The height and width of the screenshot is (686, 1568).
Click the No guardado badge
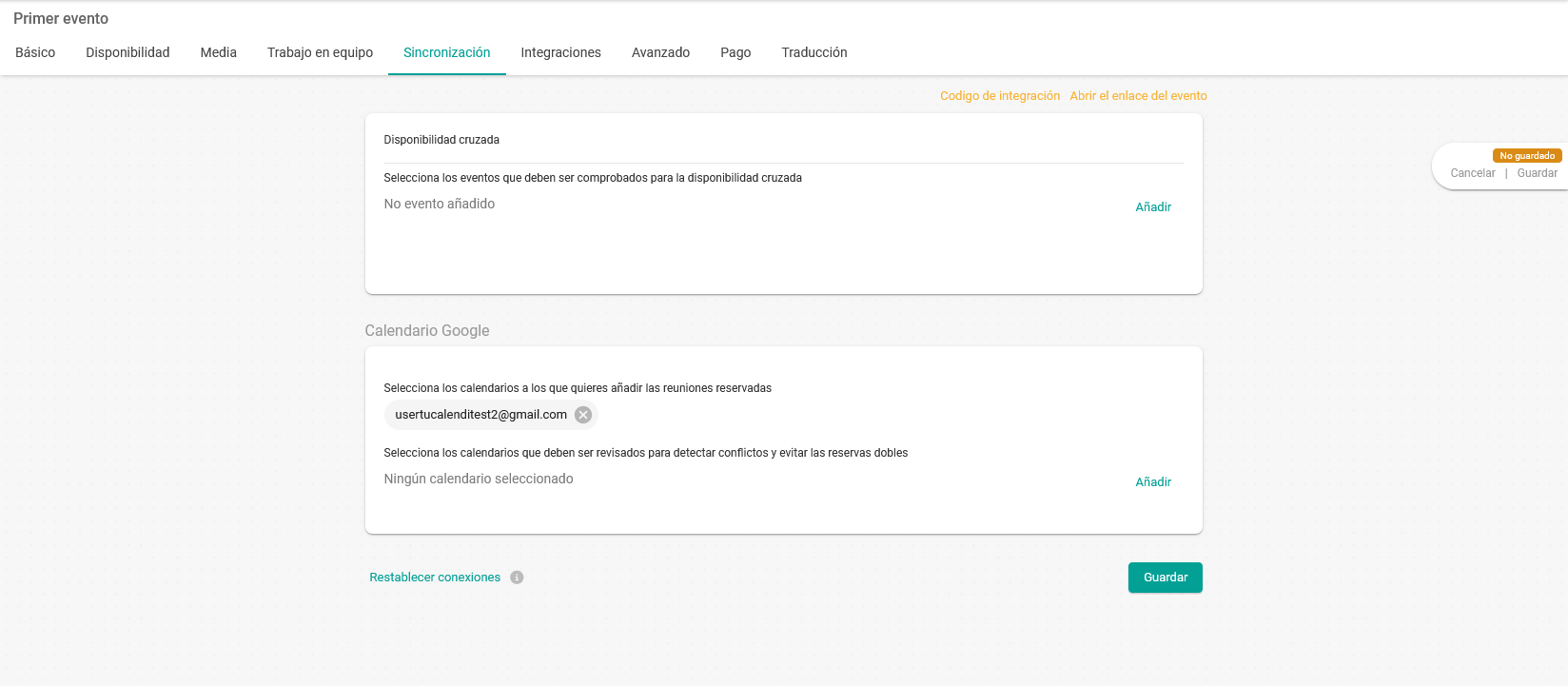tap(1527, 156)
